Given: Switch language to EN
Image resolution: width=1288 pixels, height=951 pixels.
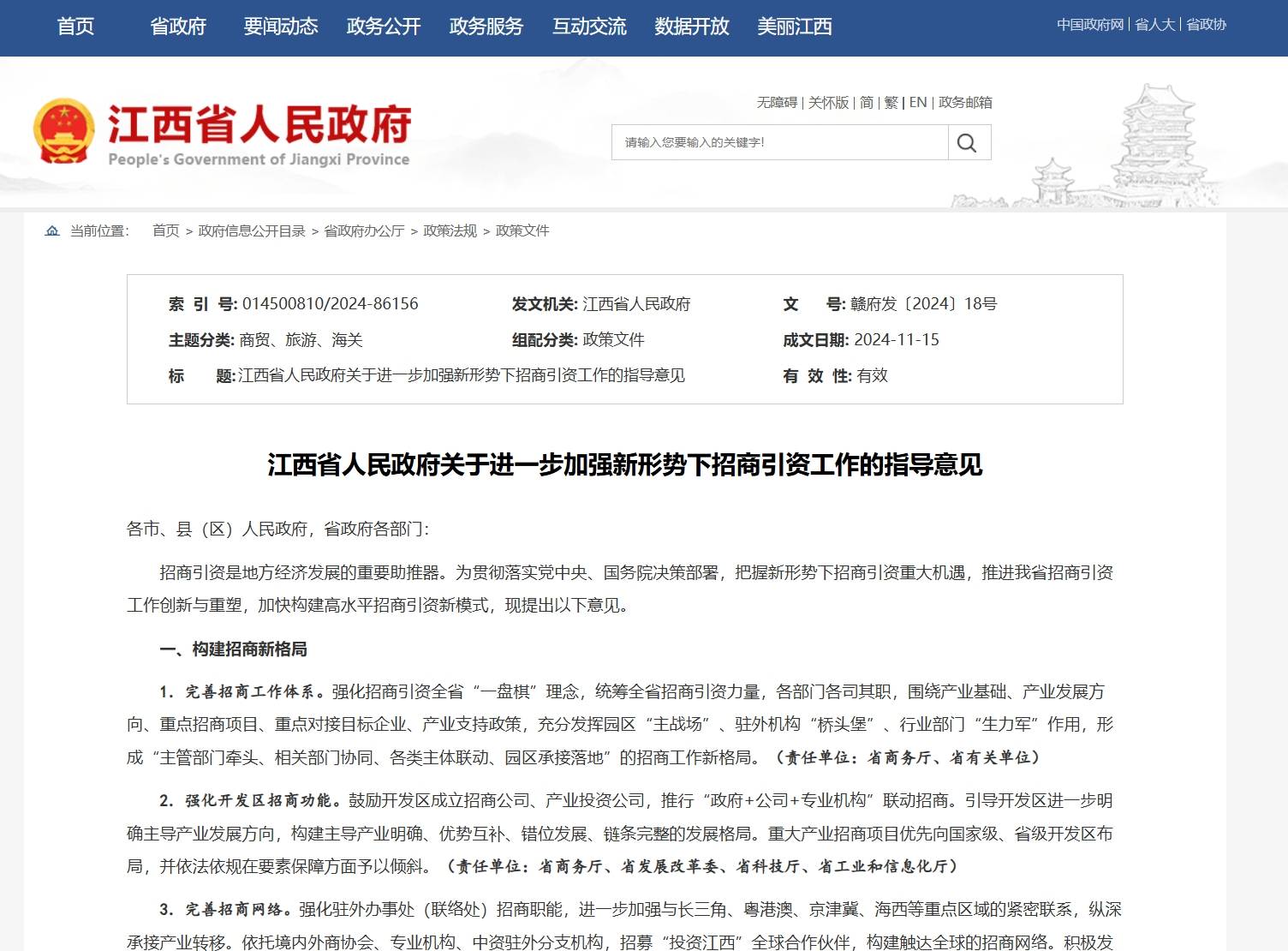Looking at the screenshot, I should [x=918, y=103].
